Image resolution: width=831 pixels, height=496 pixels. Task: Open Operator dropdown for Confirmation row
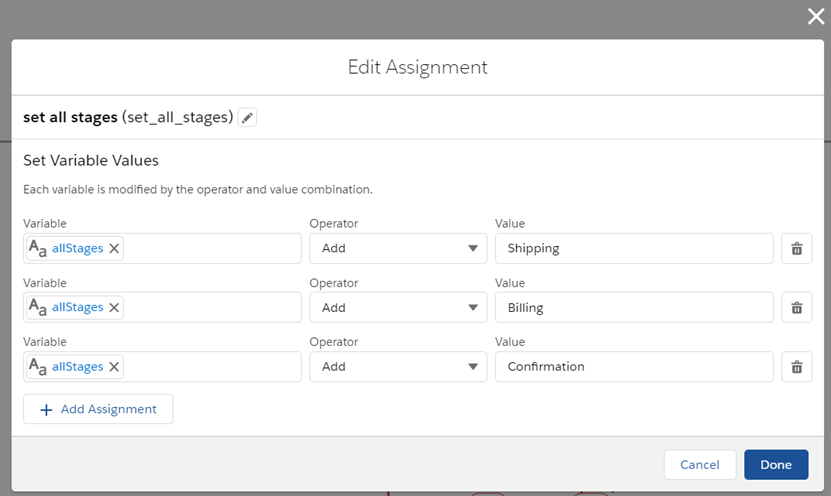[x=398, y=367]
